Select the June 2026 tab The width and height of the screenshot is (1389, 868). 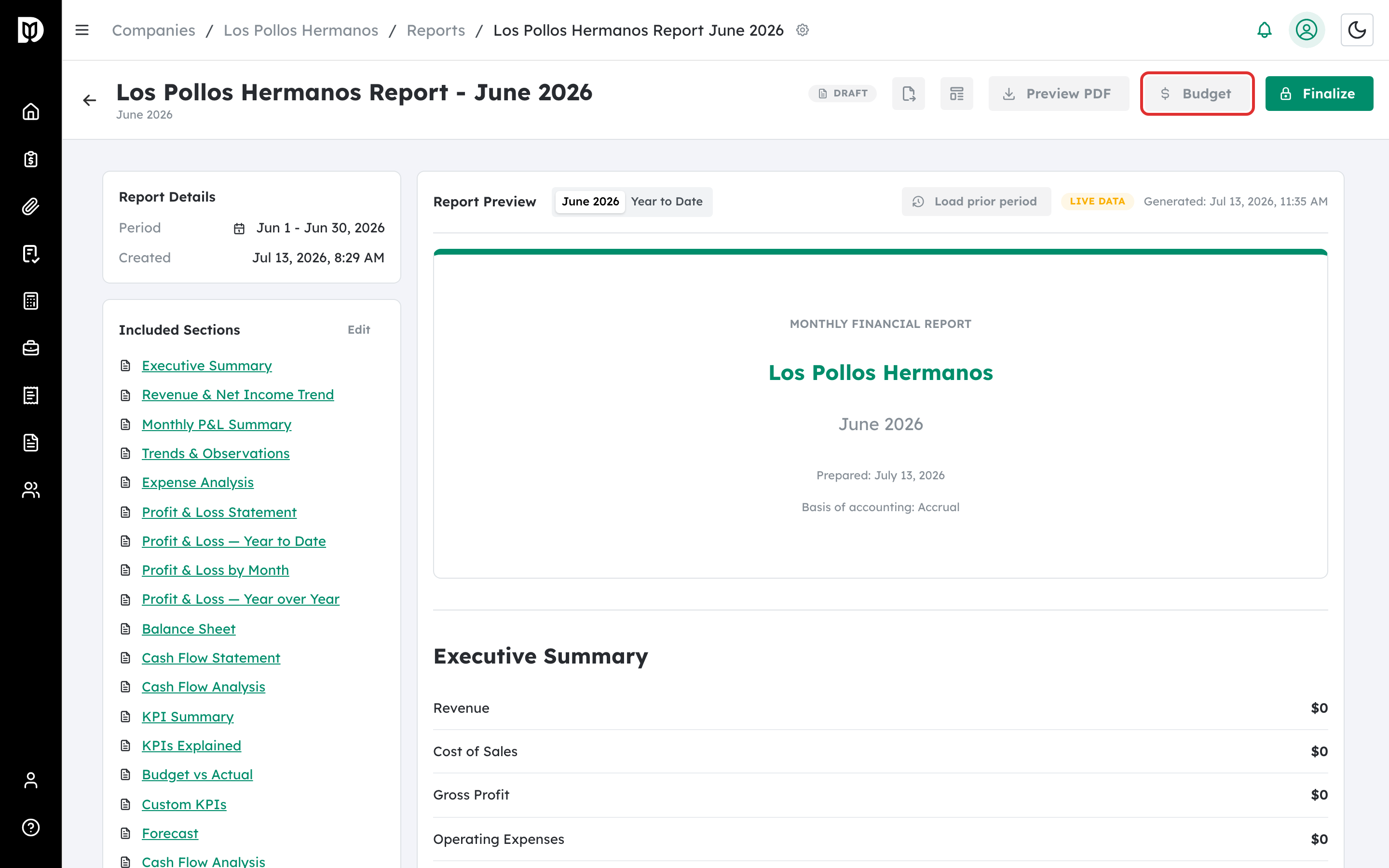[590, 202]
